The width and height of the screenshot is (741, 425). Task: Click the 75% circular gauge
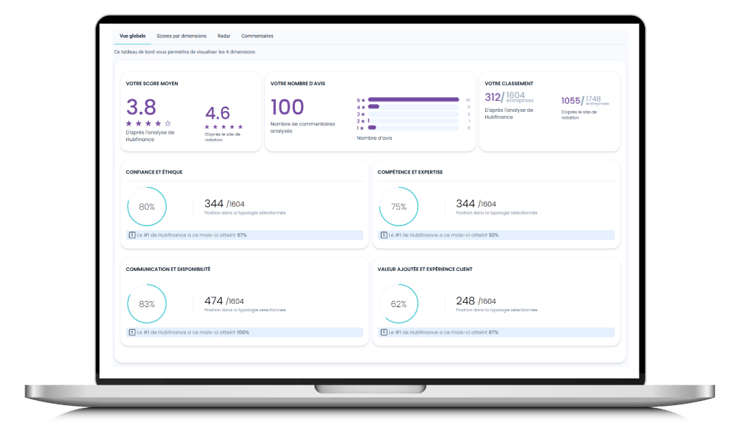[x=399, y=207]
